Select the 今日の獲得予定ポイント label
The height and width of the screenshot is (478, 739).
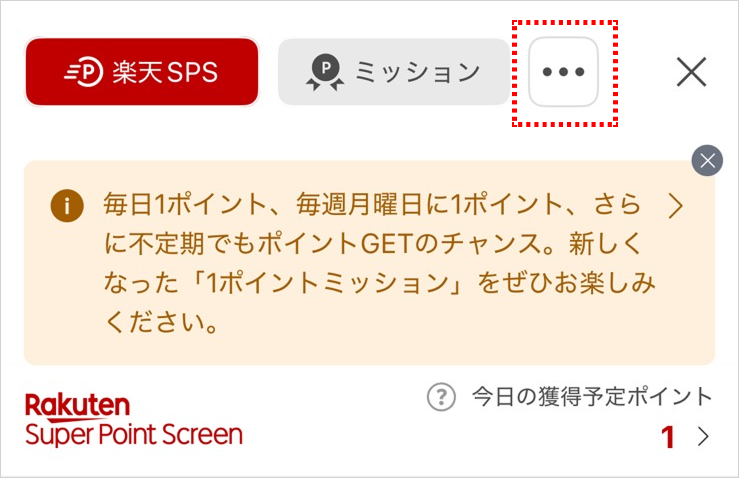point(592,396)
